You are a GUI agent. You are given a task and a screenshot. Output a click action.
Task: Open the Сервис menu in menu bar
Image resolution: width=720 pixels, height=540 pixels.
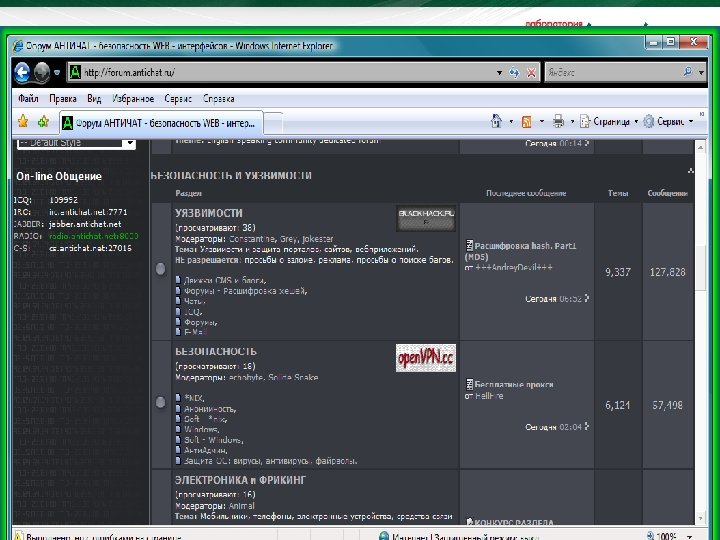point(178,98)
